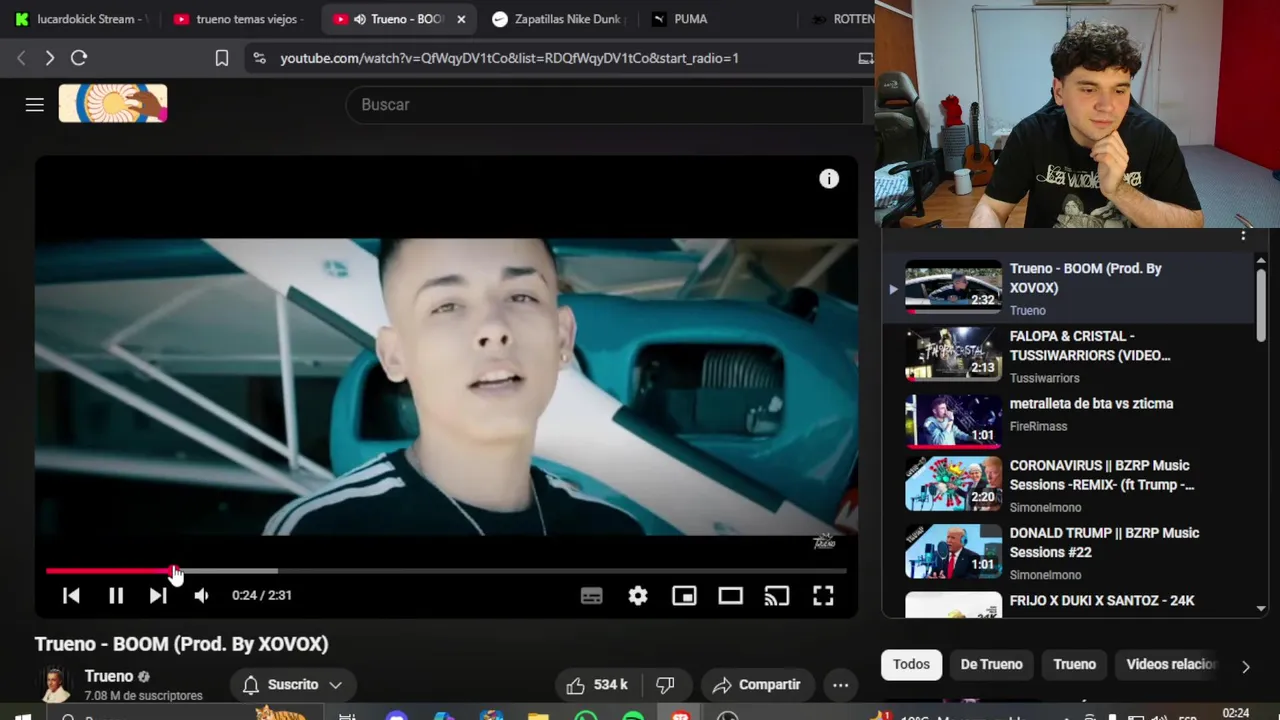
Task: Click Simonelmono under CORONAVIRUS video
Action: coord(1045,507)
